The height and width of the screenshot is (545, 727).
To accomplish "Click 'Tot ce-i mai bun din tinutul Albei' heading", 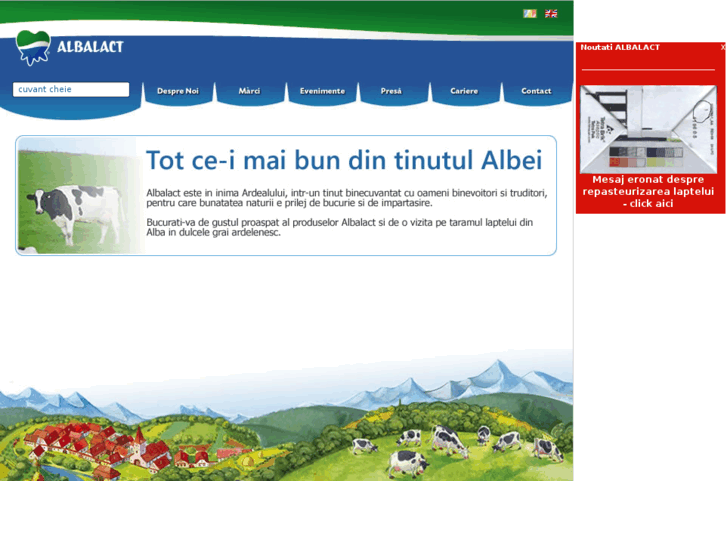I will pos(344,160).
